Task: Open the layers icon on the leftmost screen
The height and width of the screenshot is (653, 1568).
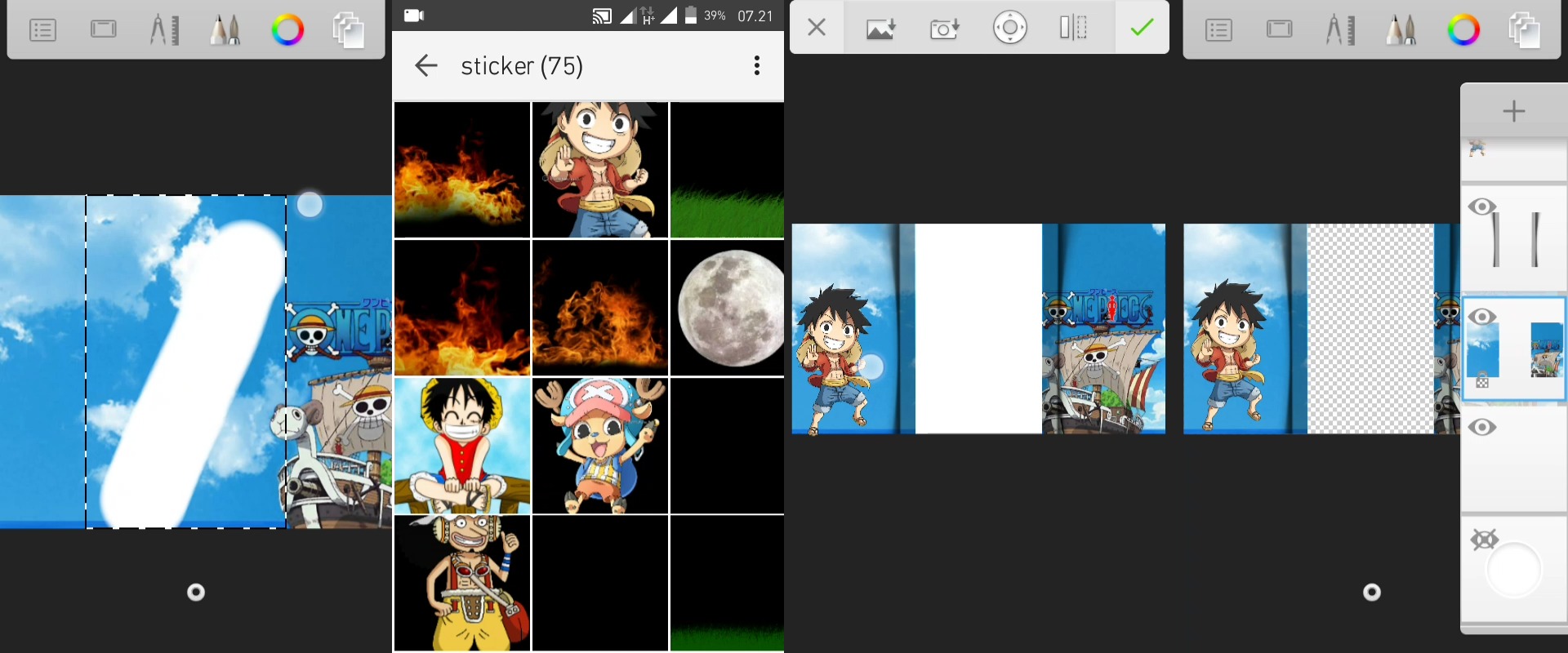Action: pos(349,30)
